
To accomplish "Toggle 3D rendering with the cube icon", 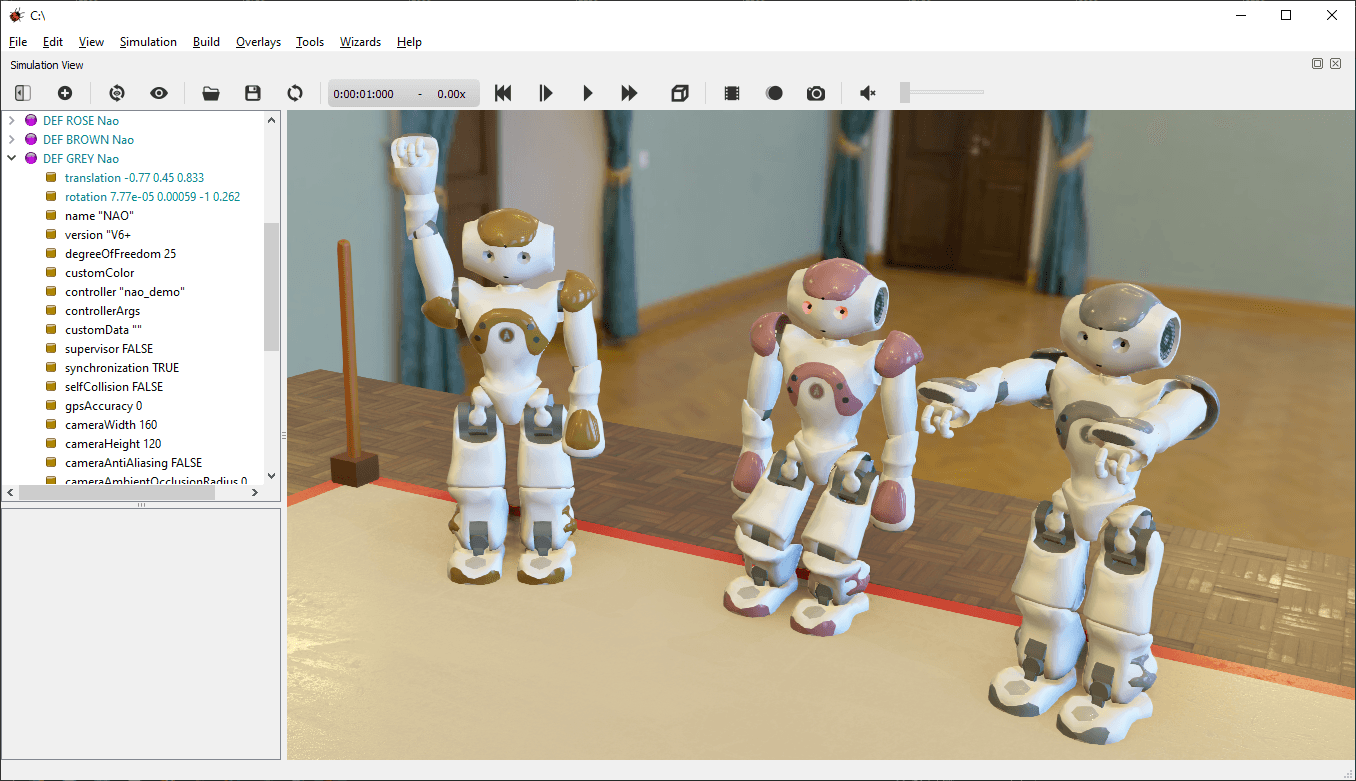I will pos(680,93).
